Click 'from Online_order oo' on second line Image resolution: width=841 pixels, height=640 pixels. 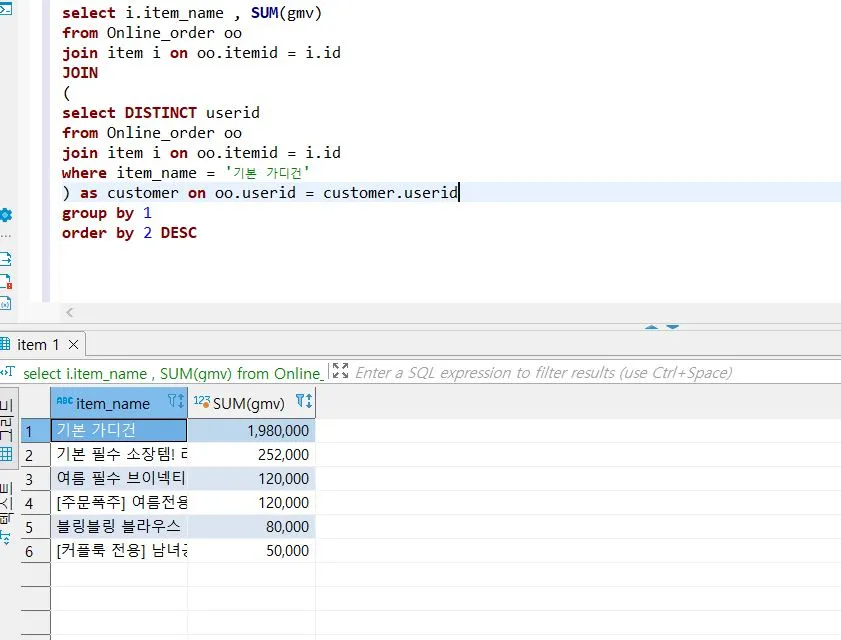152,33
